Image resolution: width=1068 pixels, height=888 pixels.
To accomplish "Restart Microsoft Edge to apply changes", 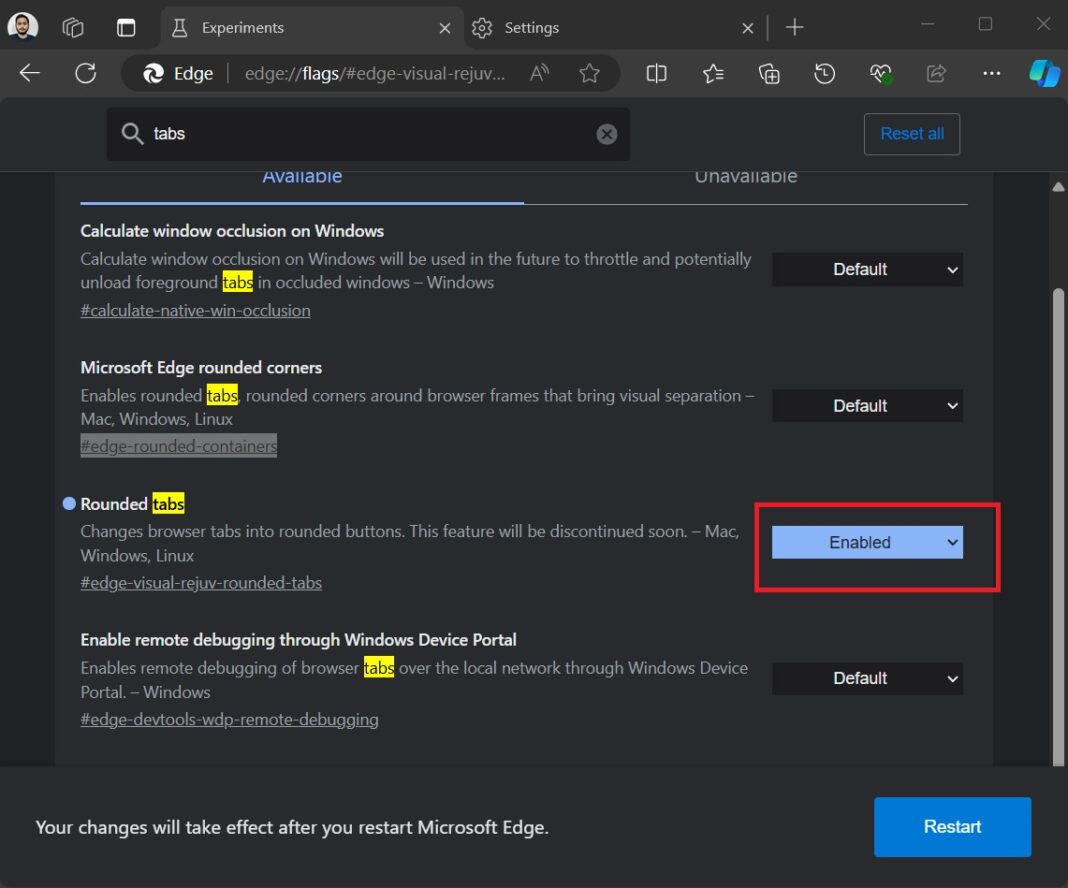I will [x=951, y=827].
